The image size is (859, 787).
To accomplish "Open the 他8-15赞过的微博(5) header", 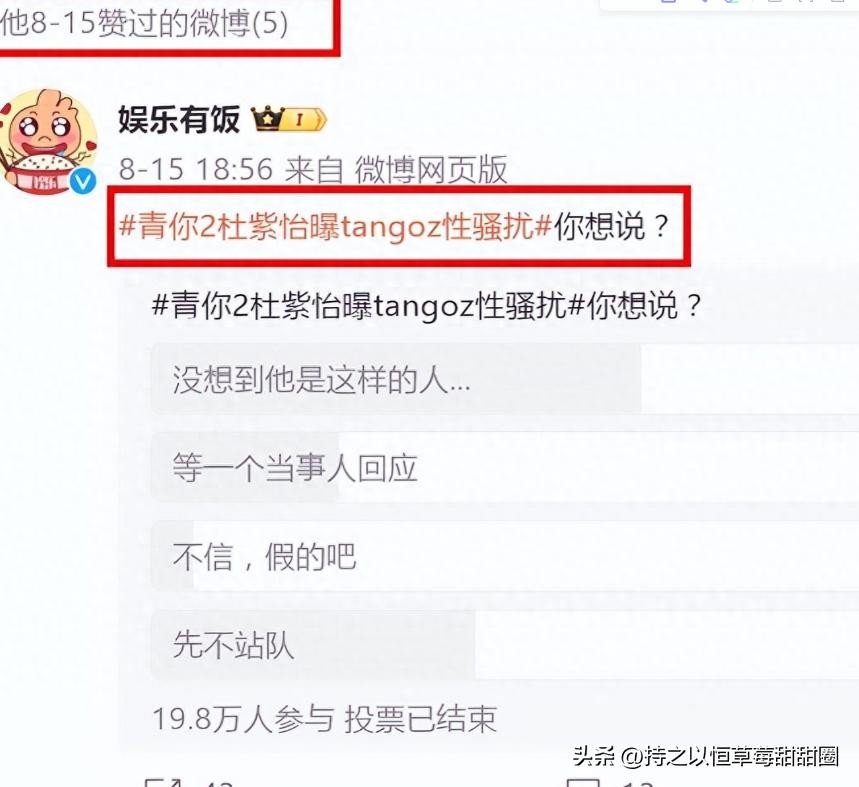I will tap(144, 24).
